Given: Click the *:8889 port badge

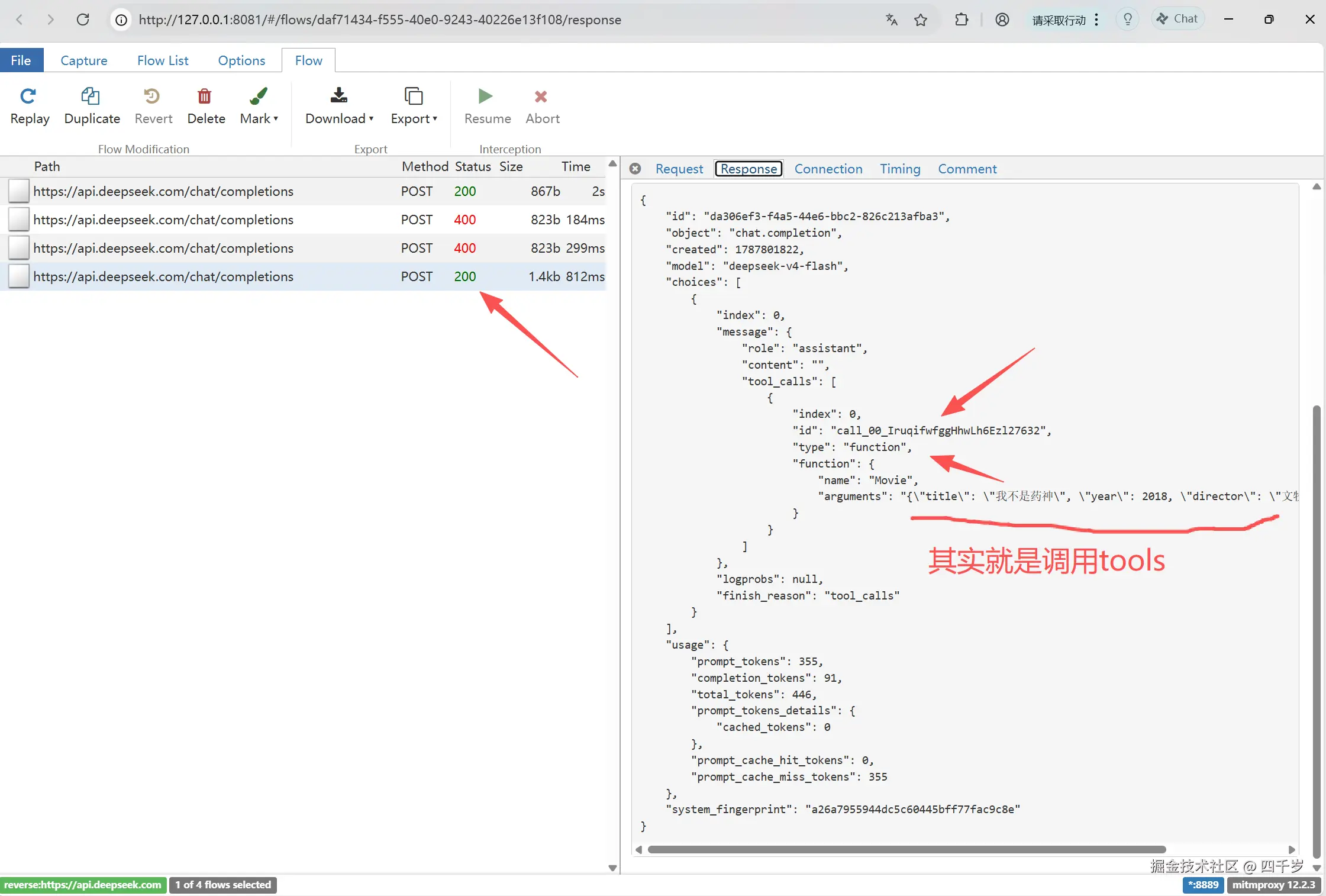Looking at the screenshot, I should click(1204, 885).
